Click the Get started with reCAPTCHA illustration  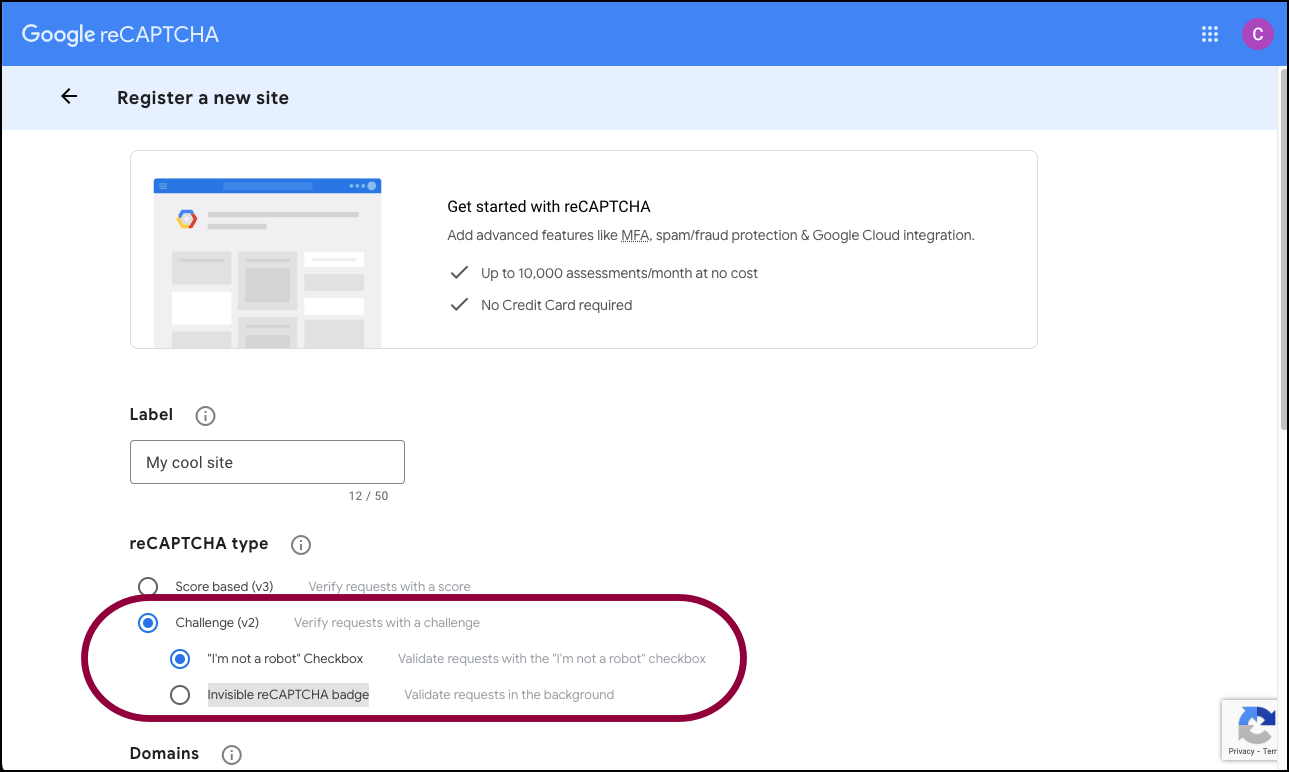coord(267,263)
